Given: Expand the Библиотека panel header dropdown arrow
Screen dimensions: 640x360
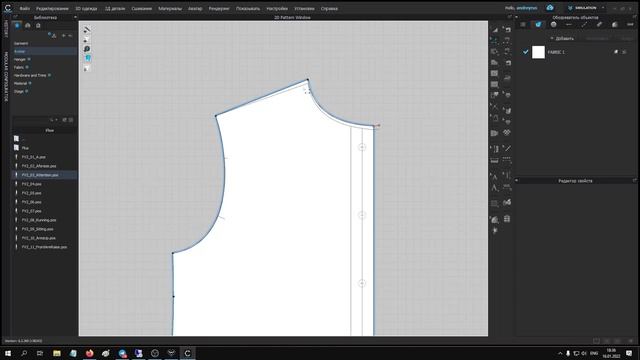Looking at the screenshot, I should tap(75, 17).
